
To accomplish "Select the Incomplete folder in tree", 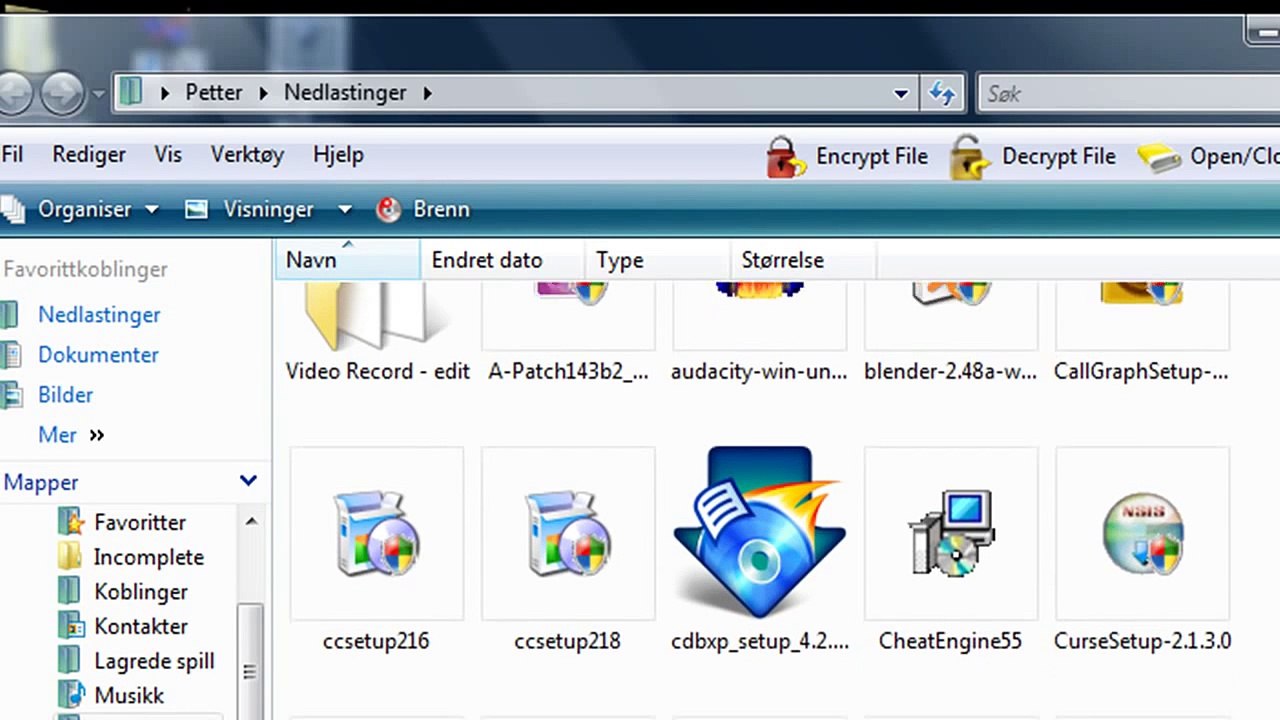I will [x=149, y=557].
